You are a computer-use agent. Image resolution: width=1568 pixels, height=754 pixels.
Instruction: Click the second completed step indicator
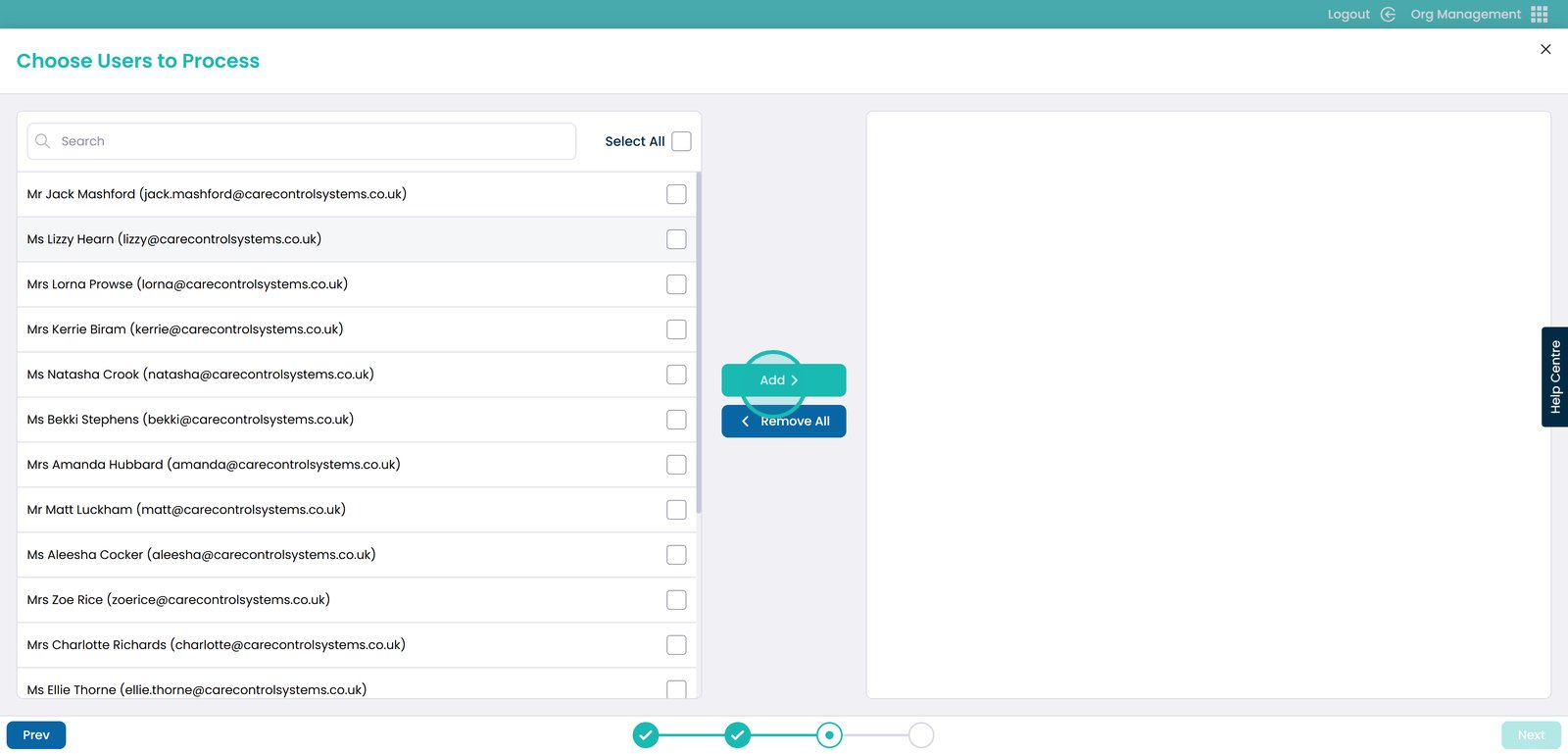click(x=737, y=734)
